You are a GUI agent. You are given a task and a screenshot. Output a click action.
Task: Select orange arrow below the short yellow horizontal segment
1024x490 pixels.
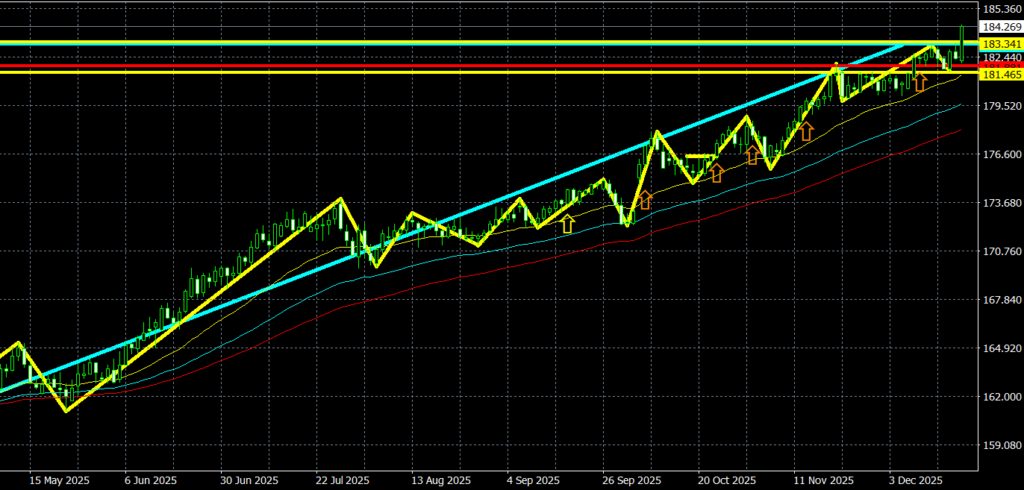tap(716, 173)
